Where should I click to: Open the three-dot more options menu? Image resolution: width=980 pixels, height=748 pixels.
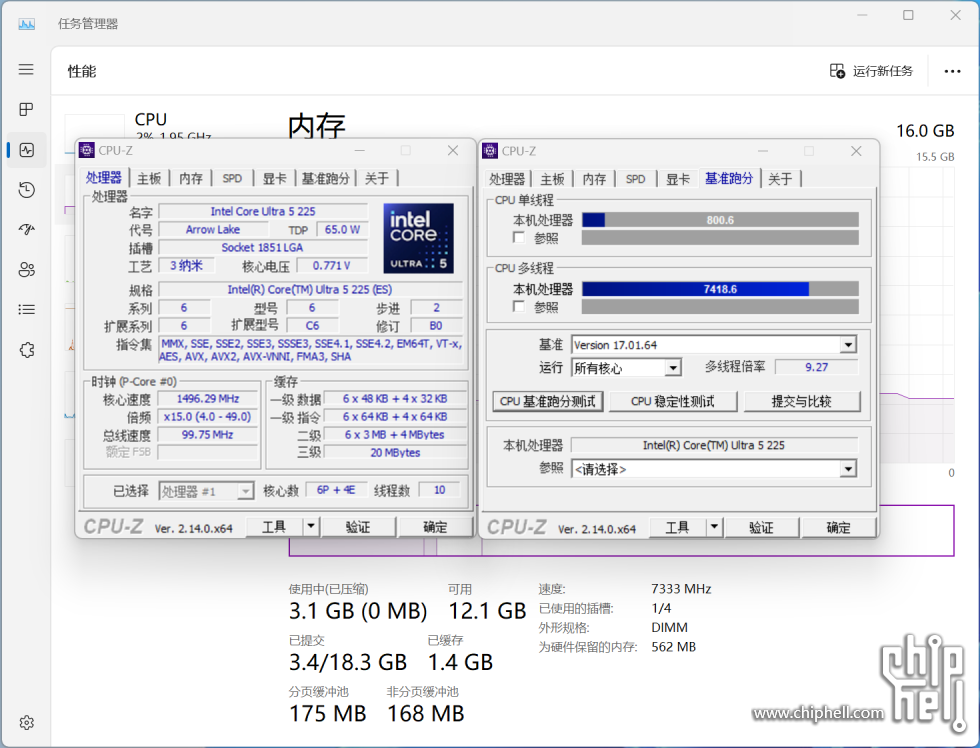point(952,71)
